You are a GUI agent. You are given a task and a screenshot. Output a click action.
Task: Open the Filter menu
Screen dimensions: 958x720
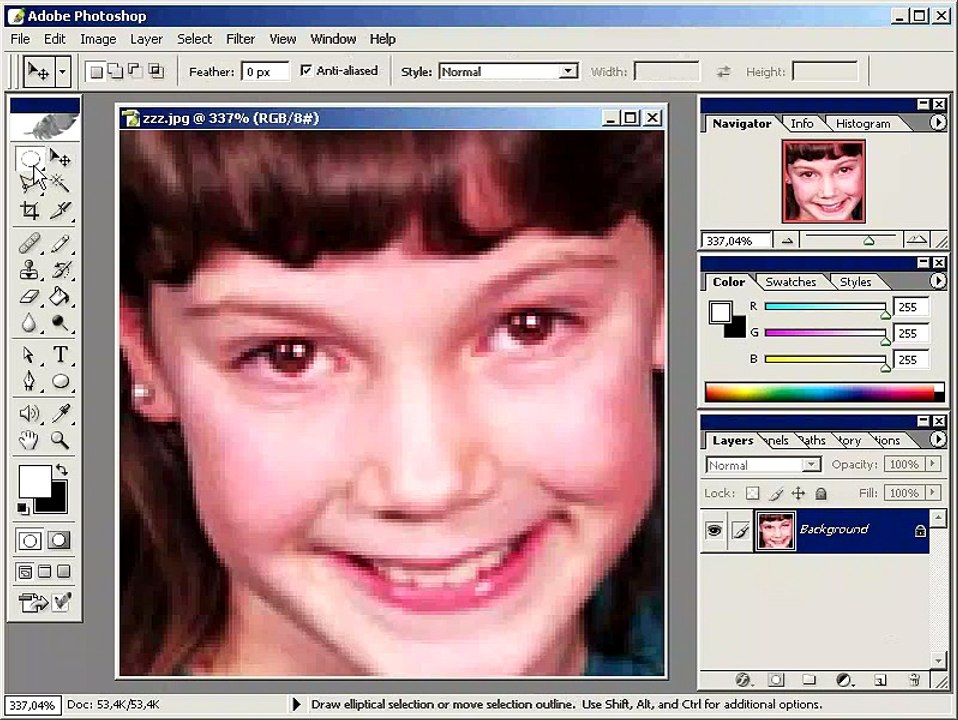tap(240, 39)
